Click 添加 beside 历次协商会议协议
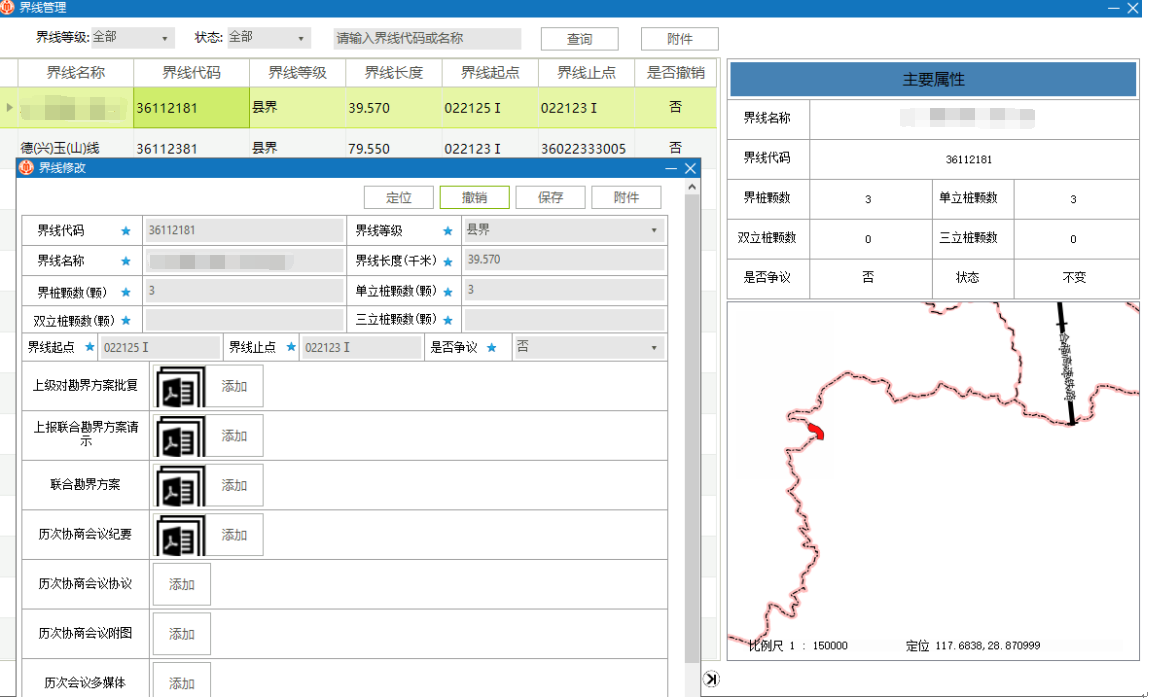 coord(182,585)
